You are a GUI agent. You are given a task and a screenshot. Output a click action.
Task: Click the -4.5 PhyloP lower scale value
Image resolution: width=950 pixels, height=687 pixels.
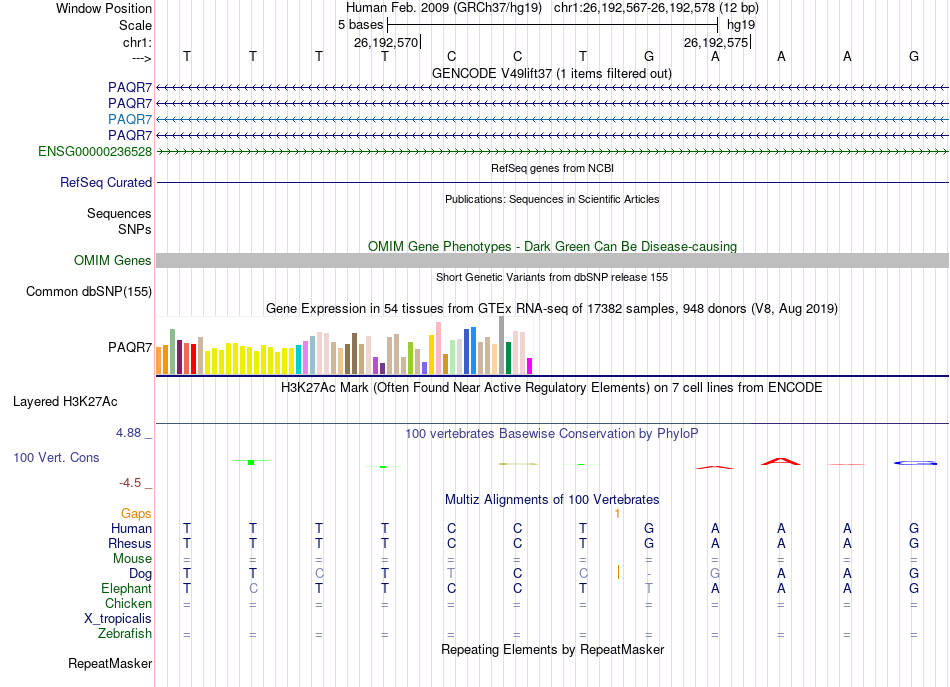click(130, 482)
